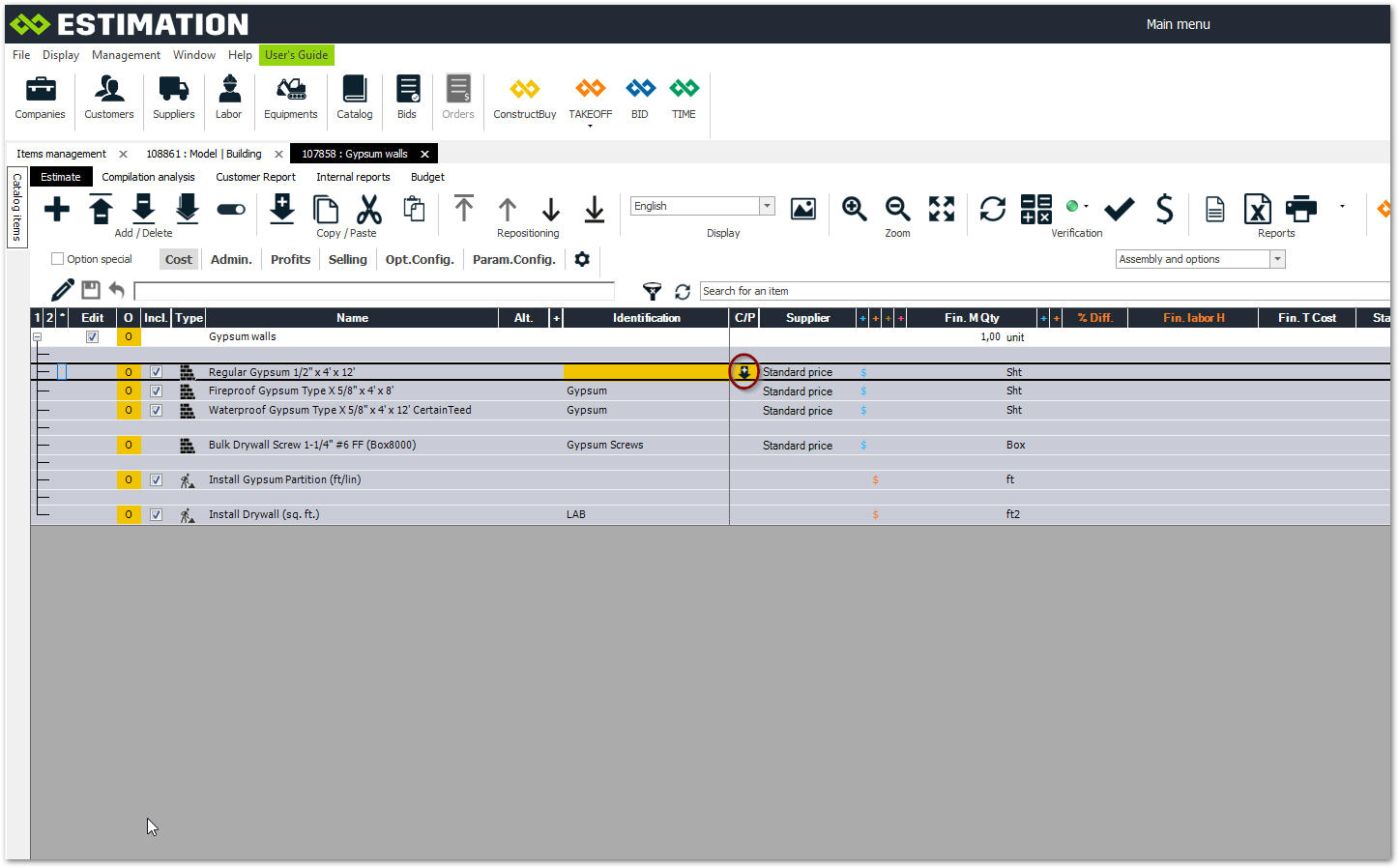Click the filter funnel icon
Viewport: 1399px width, 868px height.
[653, 291]
